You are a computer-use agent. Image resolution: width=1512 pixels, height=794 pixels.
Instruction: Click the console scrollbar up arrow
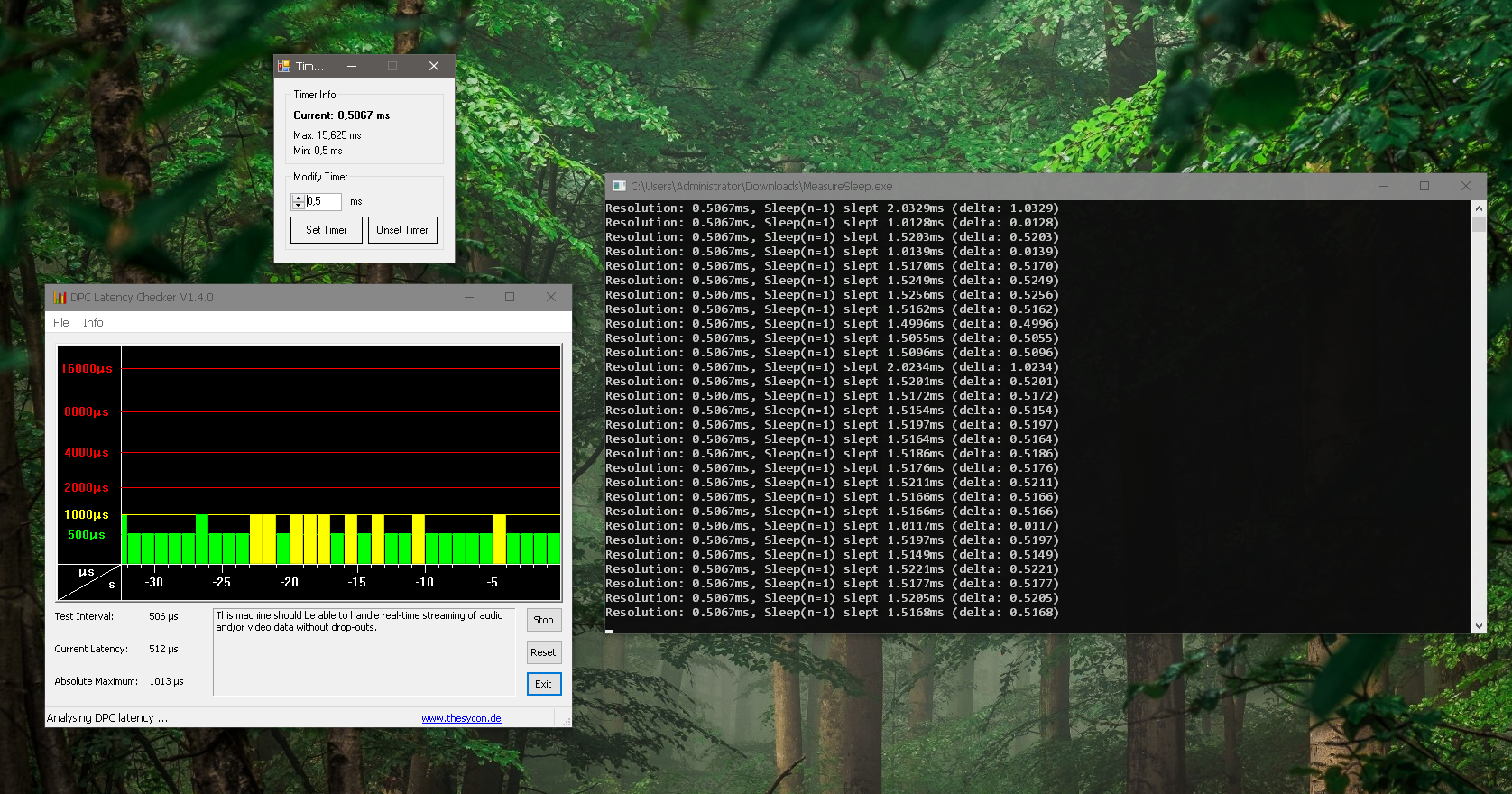1479,208
